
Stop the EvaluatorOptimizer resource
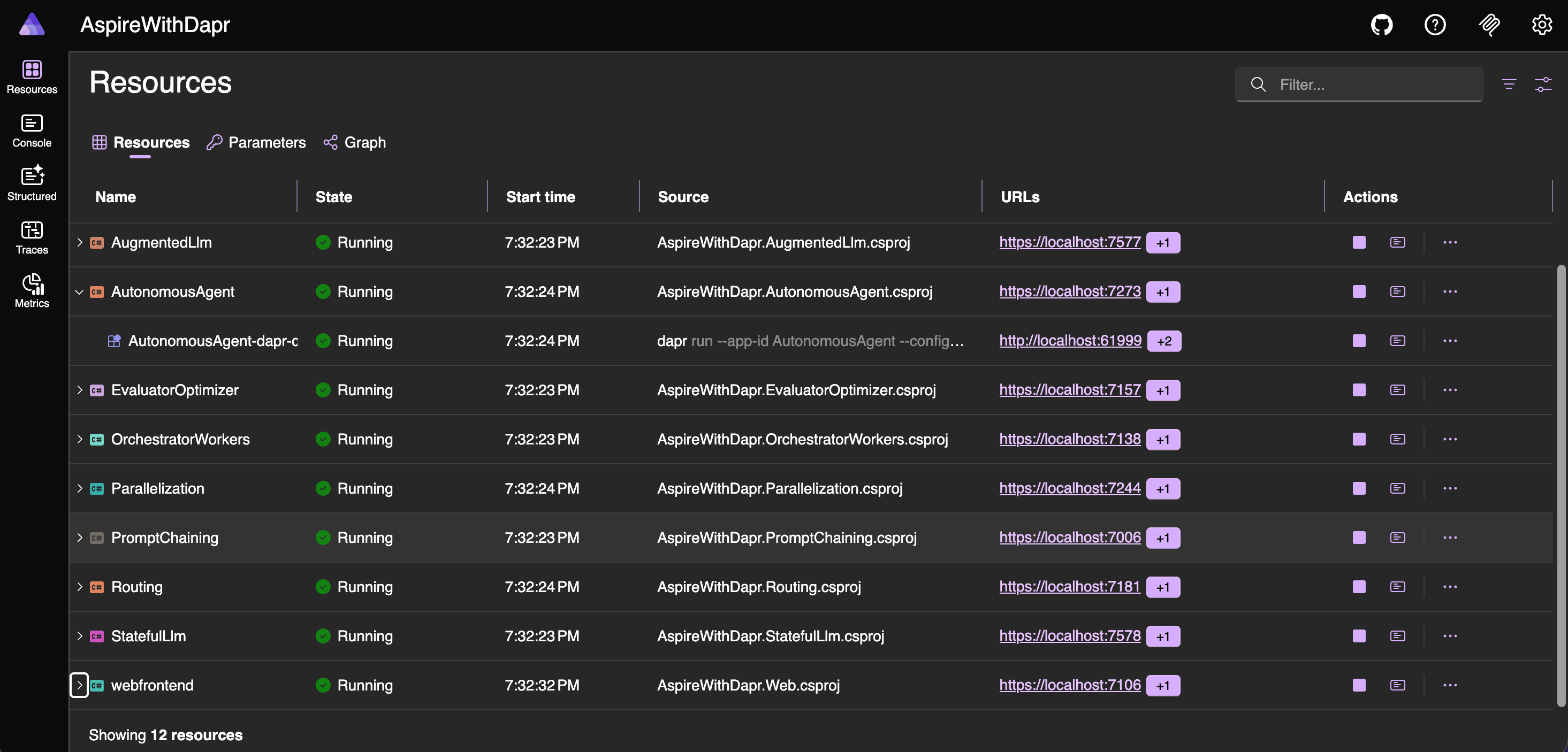coord(1359,390)
